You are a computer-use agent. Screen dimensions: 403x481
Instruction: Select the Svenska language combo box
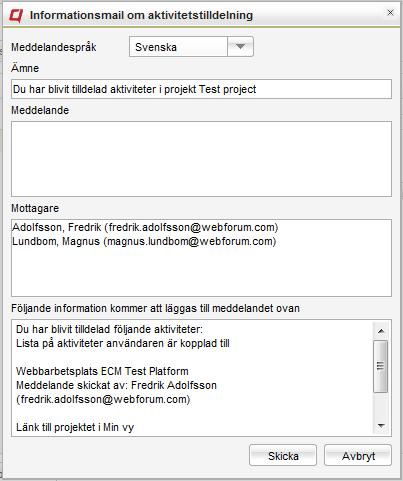point(191,47)
